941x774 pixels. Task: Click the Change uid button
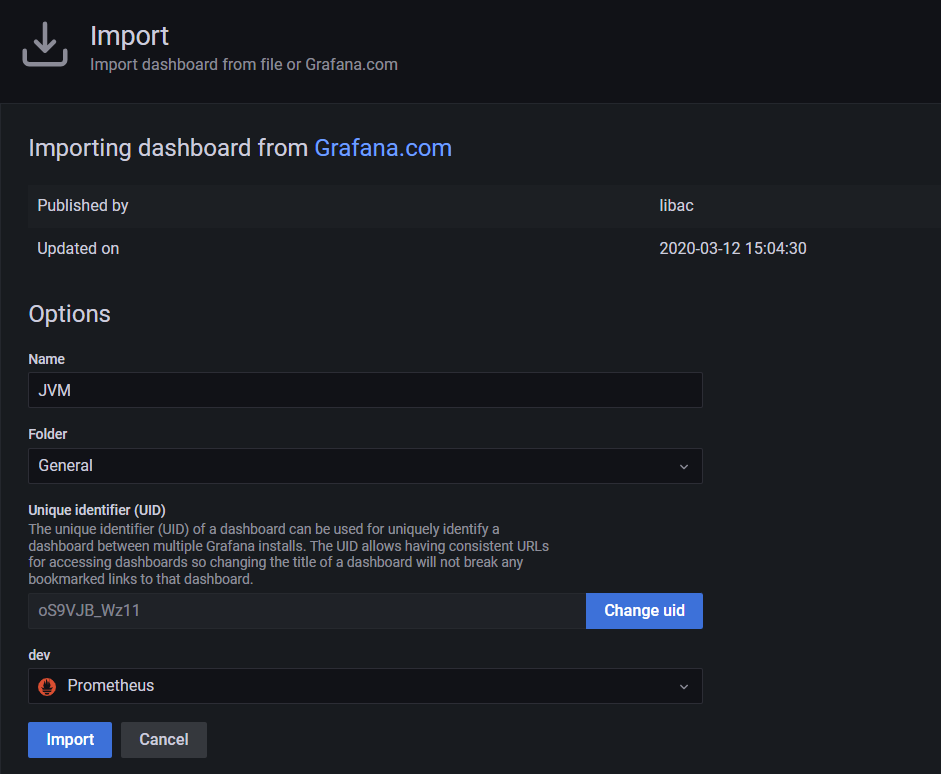tap(644, 611)
